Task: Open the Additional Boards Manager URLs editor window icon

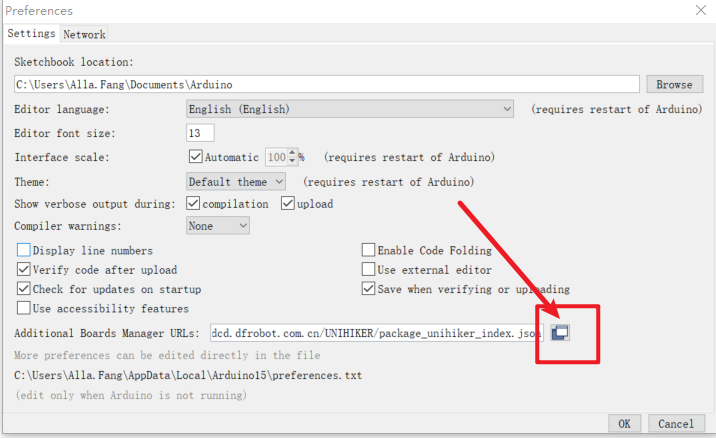Action: [560, 333]
